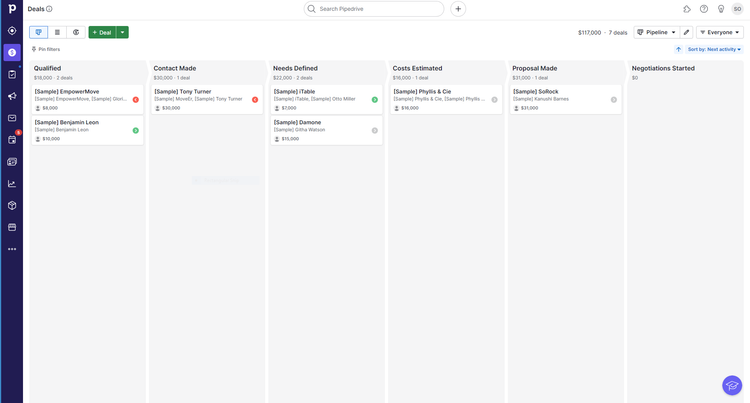Click the Contact Made stage header

[x=175, y=68]
